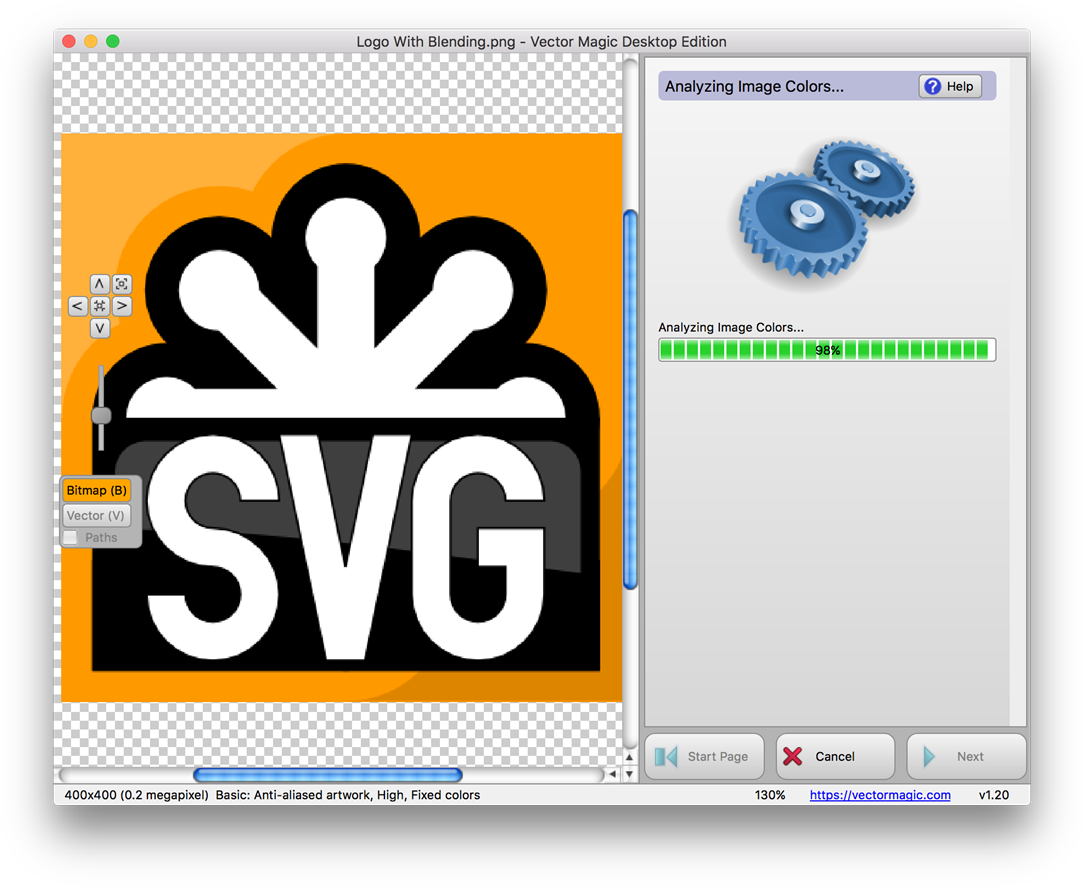Viewport: 1083px width, 887px height.
Task: Close the Vector Magic window
Action: pyautogui.click(x=68, y=41)
